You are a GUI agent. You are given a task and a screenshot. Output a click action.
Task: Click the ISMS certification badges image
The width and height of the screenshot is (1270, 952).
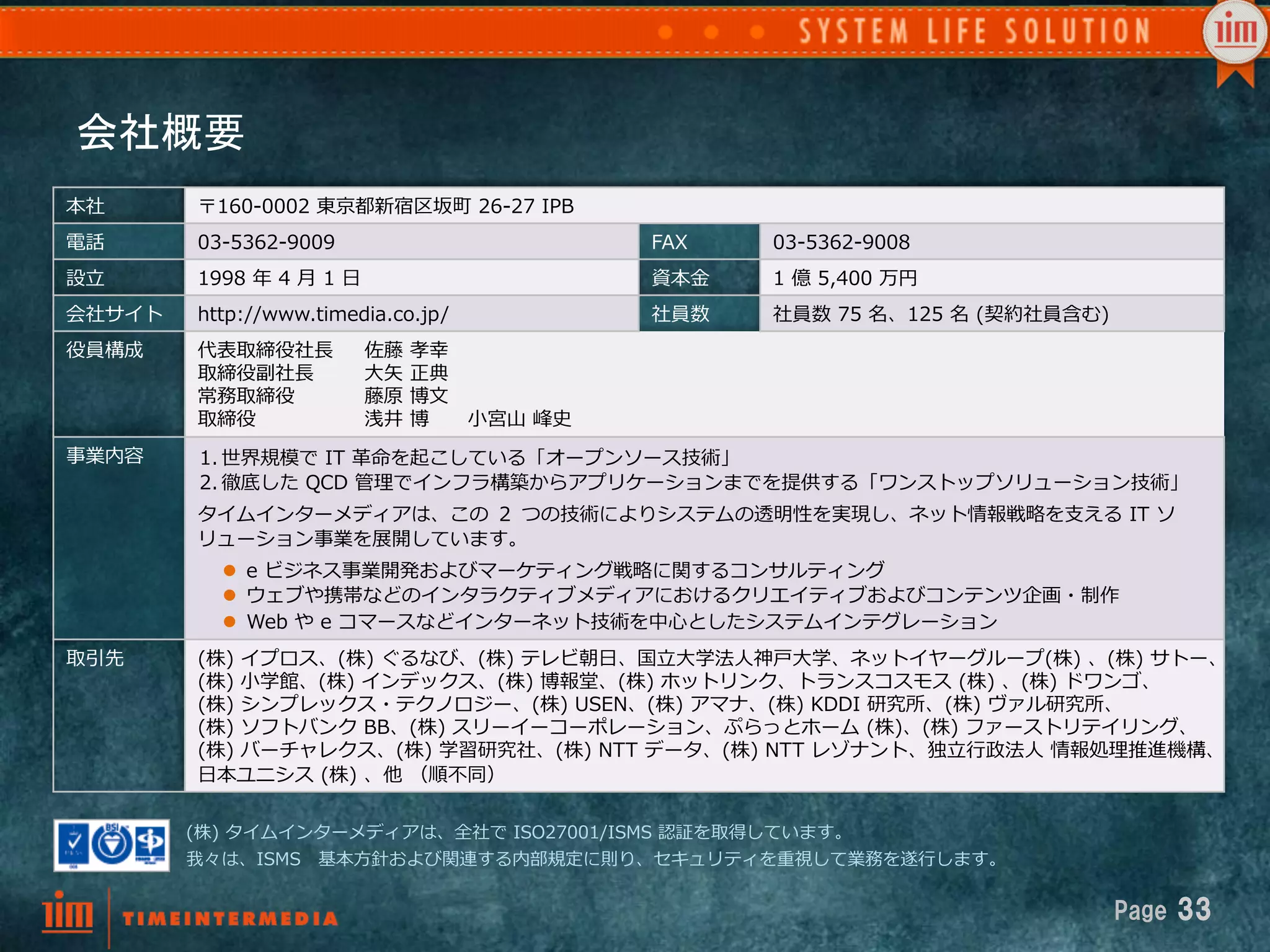tap(112, 845)
